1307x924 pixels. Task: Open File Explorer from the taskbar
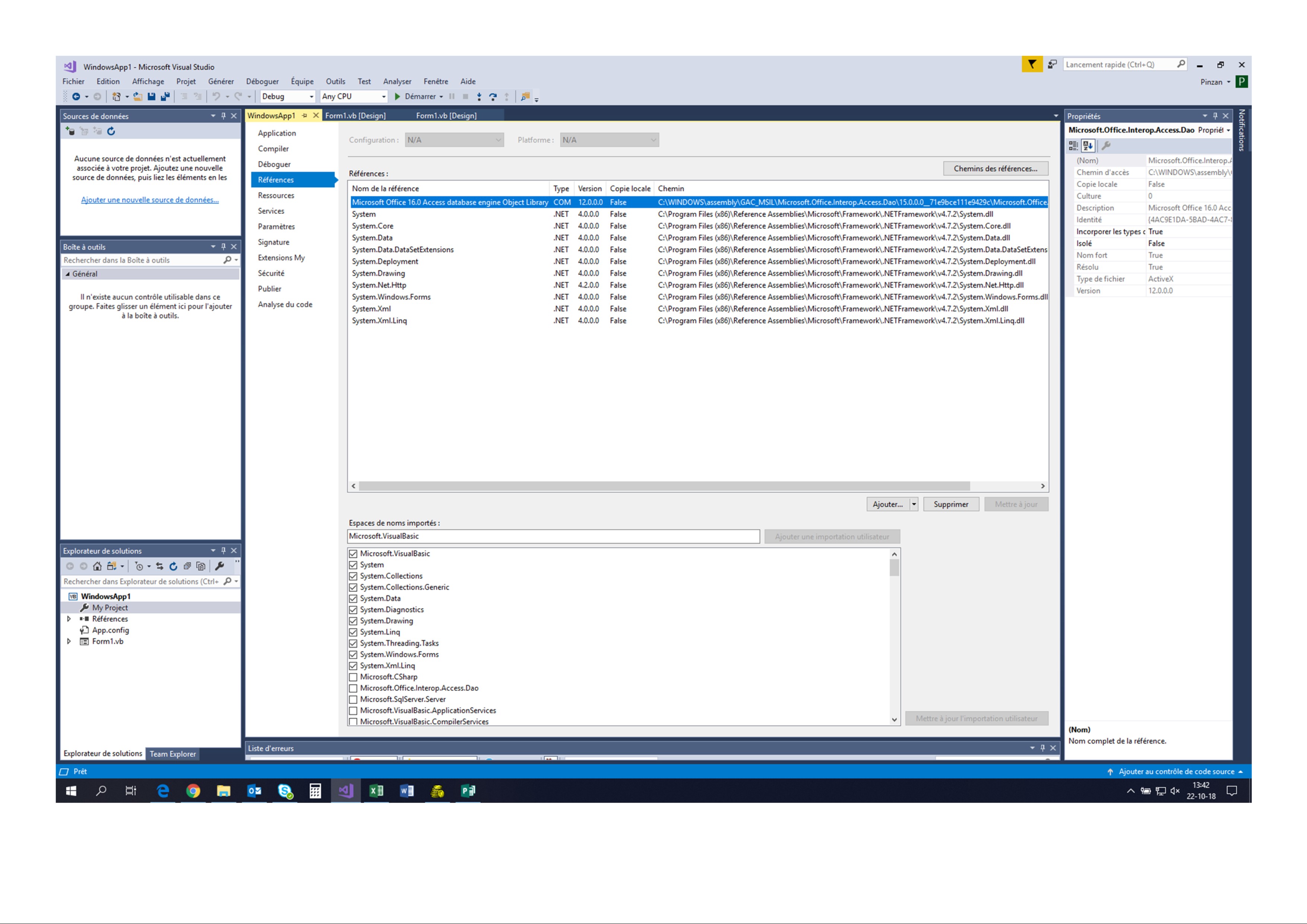click(223, 791)
